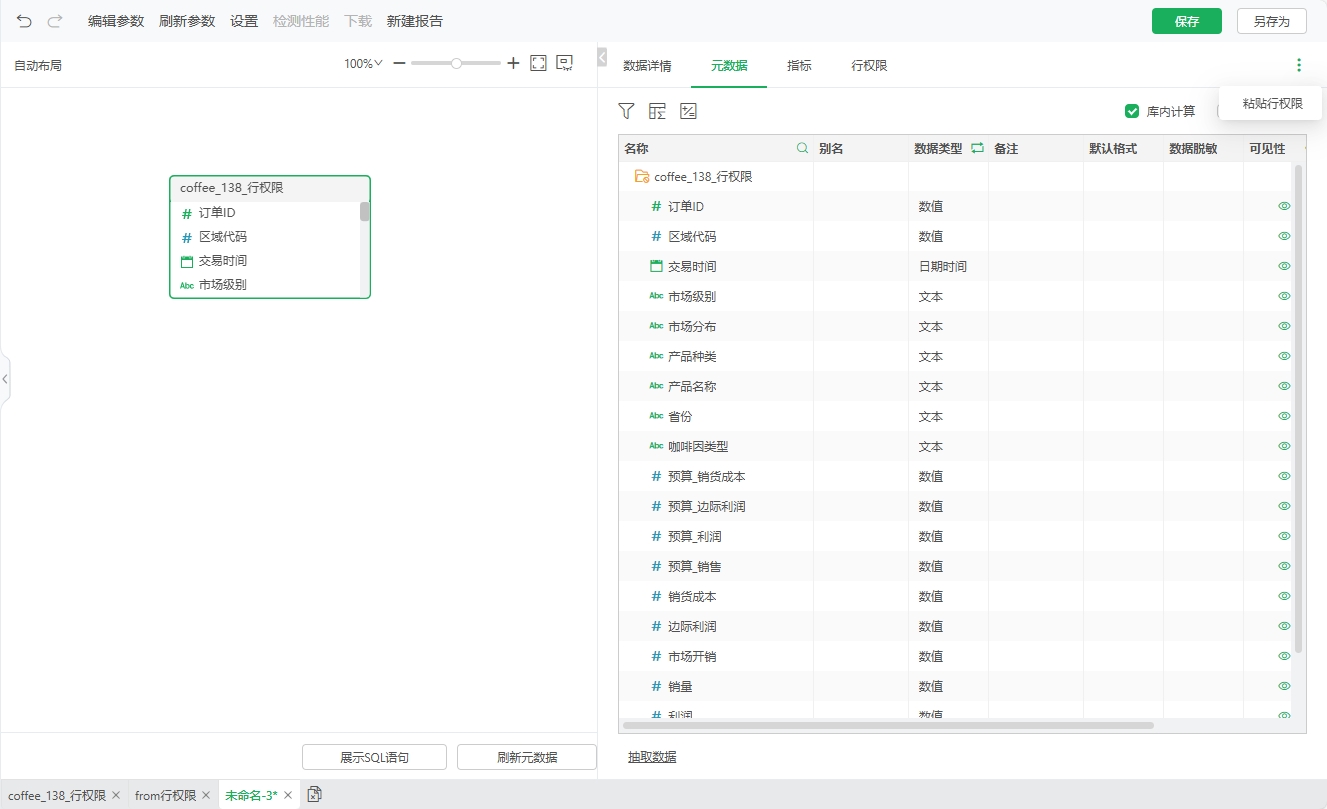
Task: Click the zoom in plus icon
Action: (513, 63)
